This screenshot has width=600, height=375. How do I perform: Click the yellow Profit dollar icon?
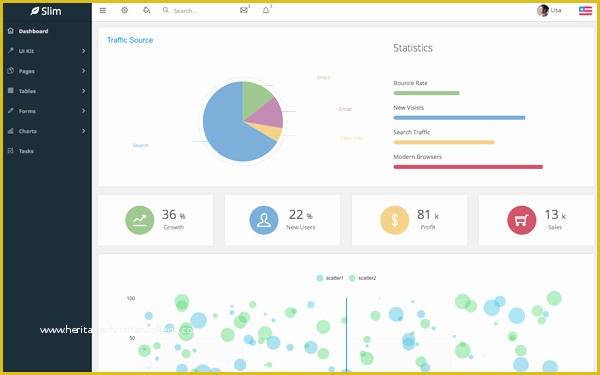point(395,220)
